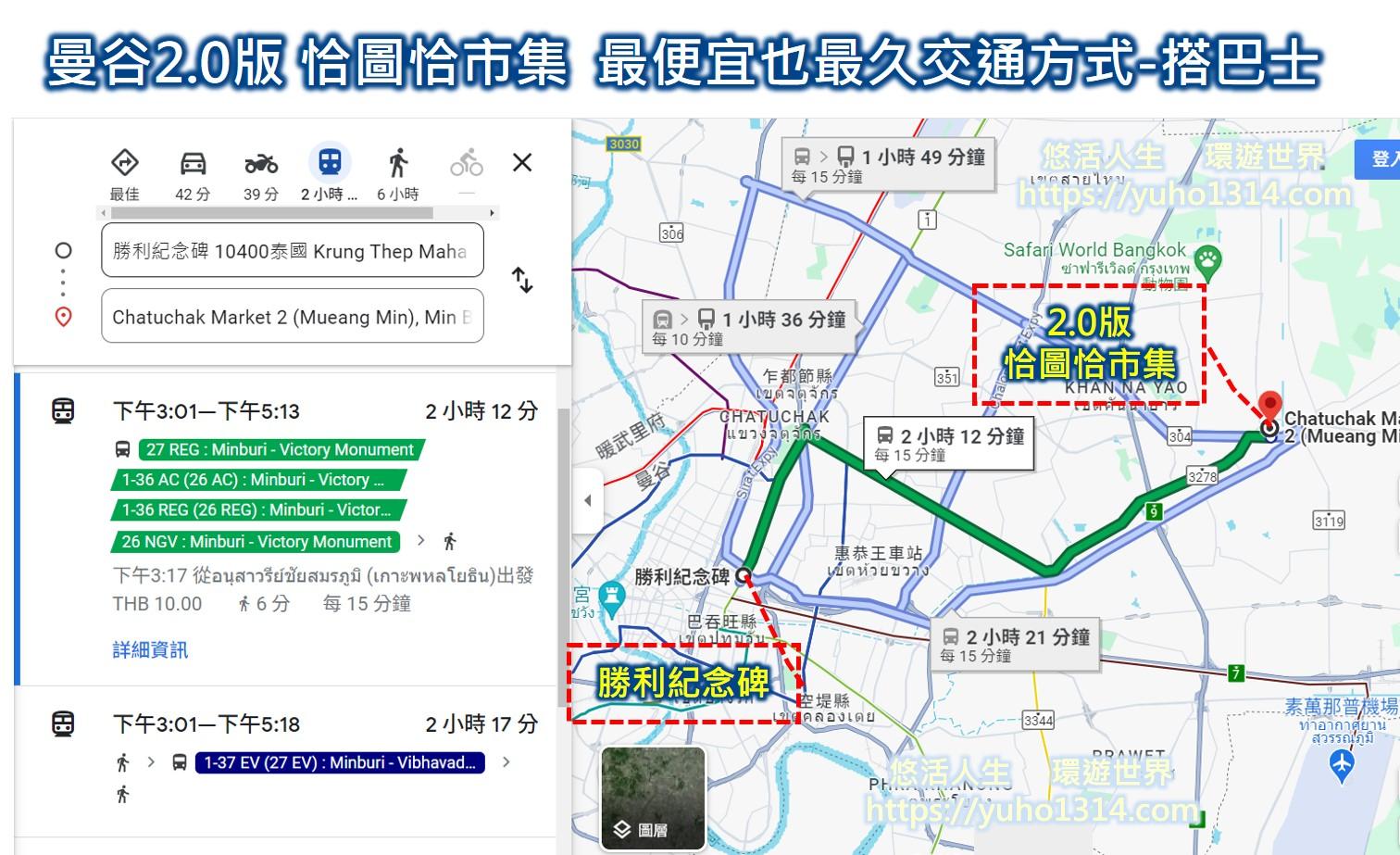Select bus line 1-36 REG (26 REG)
This screenshot has height=855, width=1400.
click(x=257, y=510)
